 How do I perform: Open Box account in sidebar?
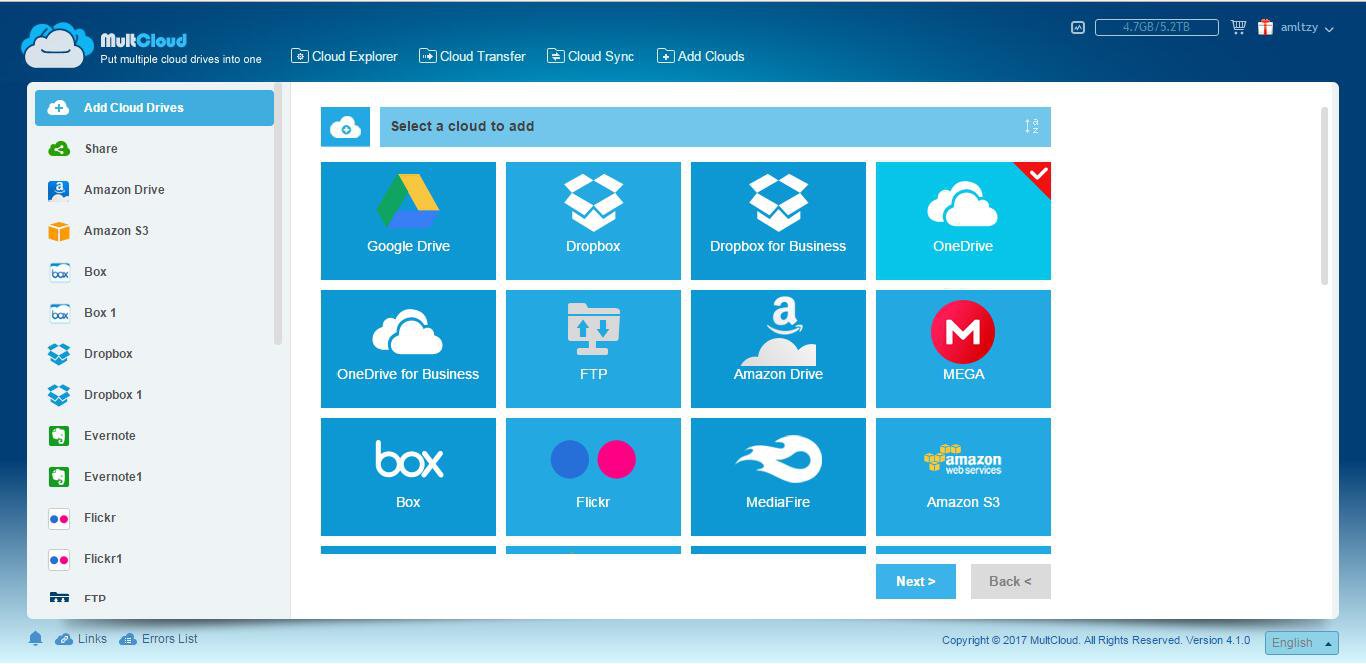(x=154, y=272)
